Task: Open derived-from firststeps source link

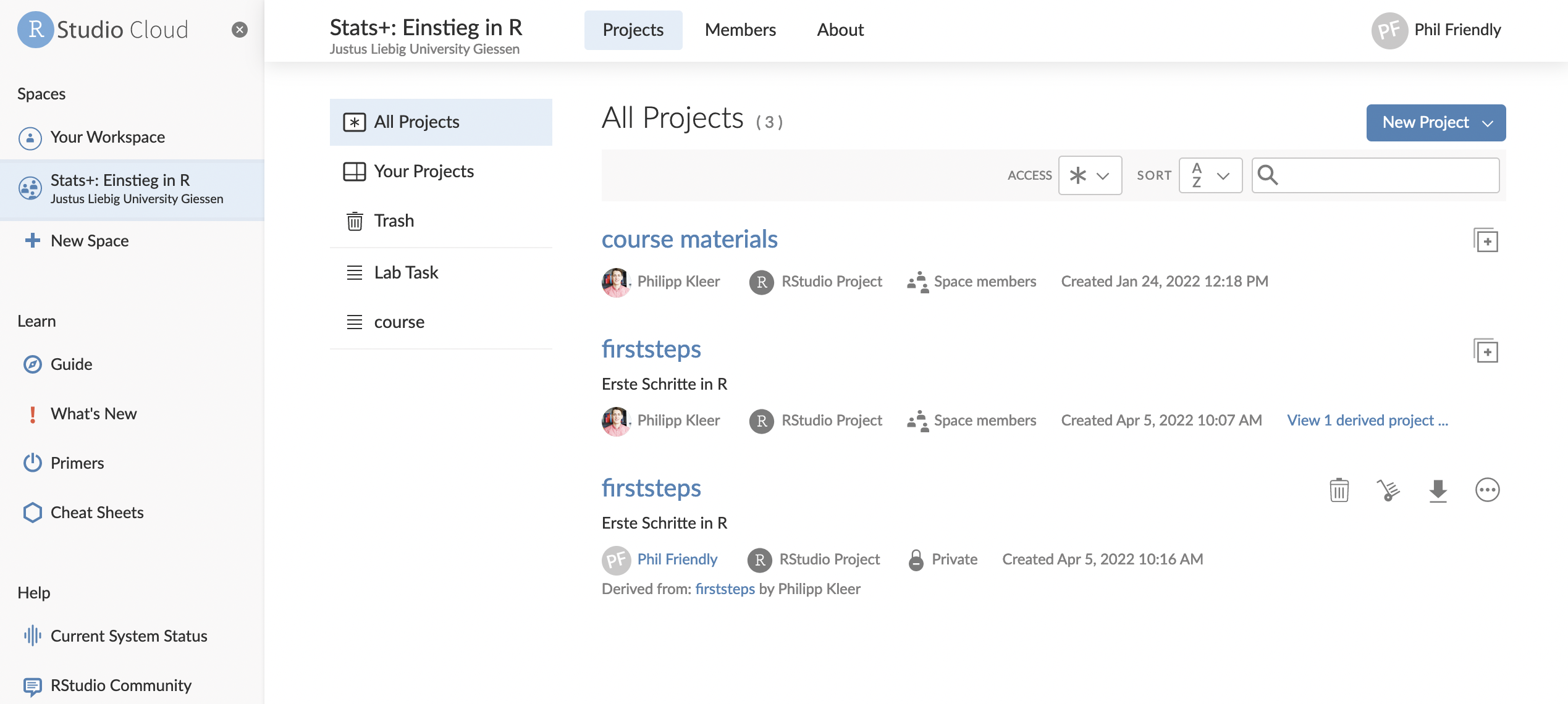Action: pyautogui.click(x=725, y=589)
